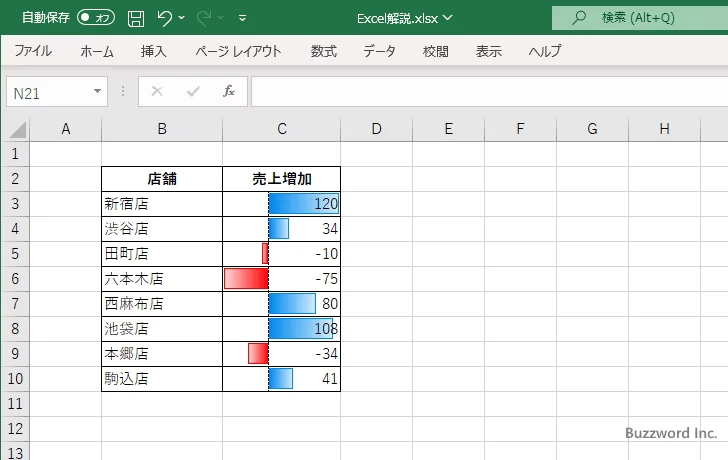Image resolution: width=728 pixels, height=460 pixels.
Task: Open the データ tab
Action: pos(379,51)
